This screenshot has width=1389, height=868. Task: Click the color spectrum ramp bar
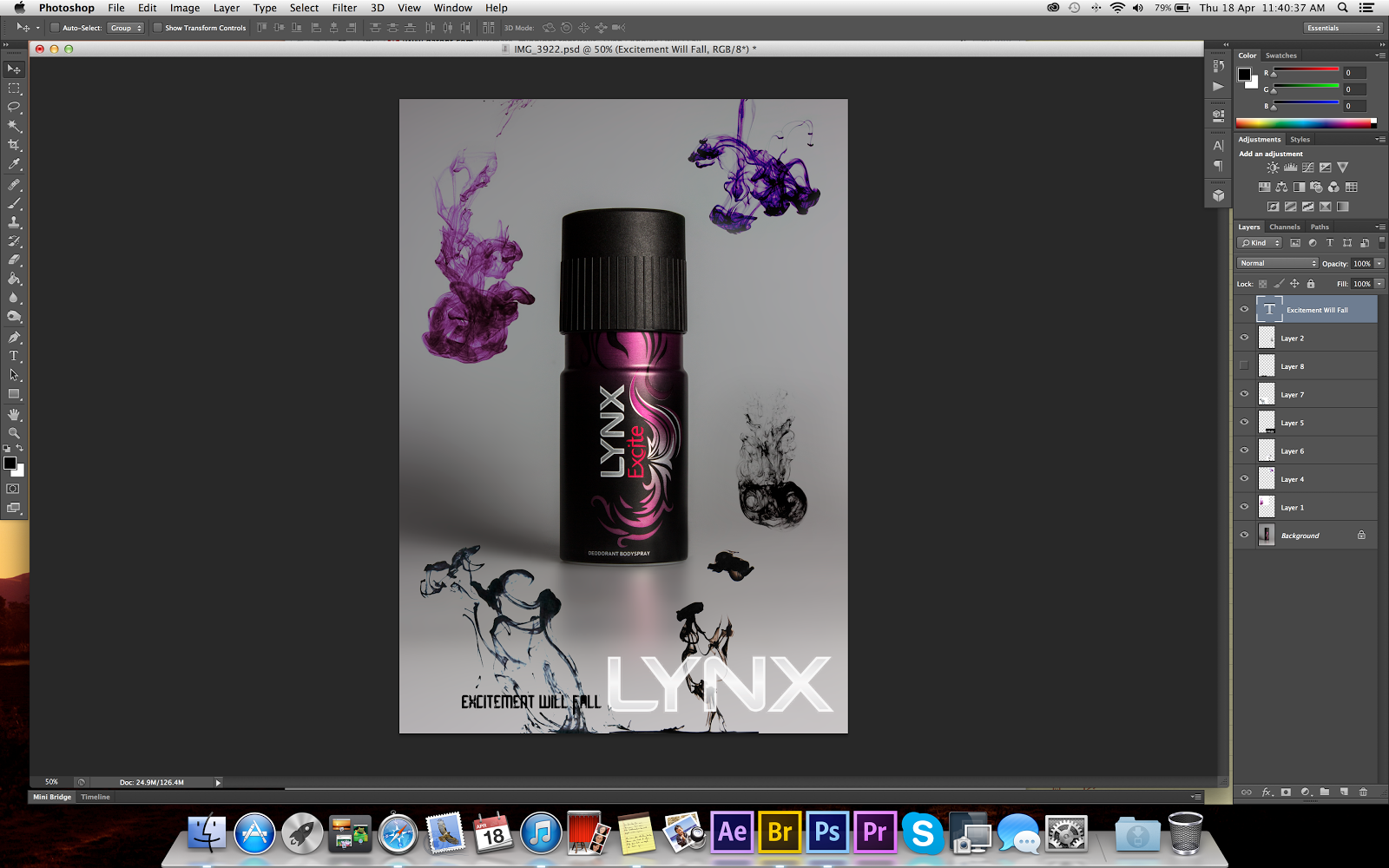click(x=1306, y=123)
